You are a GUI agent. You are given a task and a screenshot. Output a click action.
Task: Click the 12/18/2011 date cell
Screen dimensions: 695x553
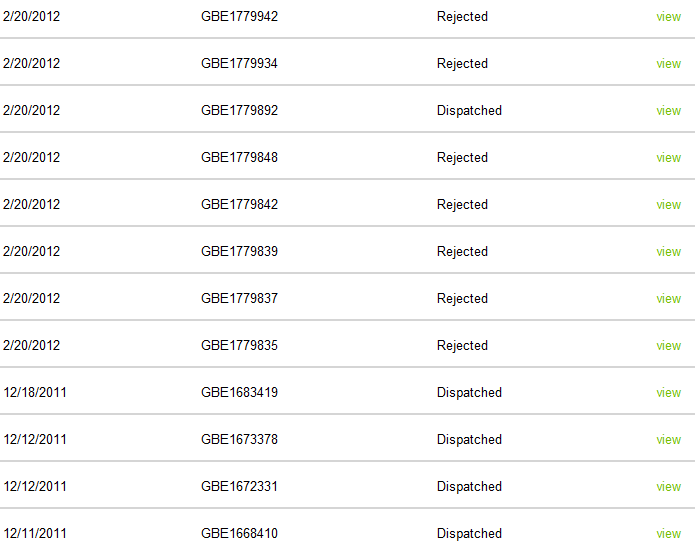click(x=35, y=392)
